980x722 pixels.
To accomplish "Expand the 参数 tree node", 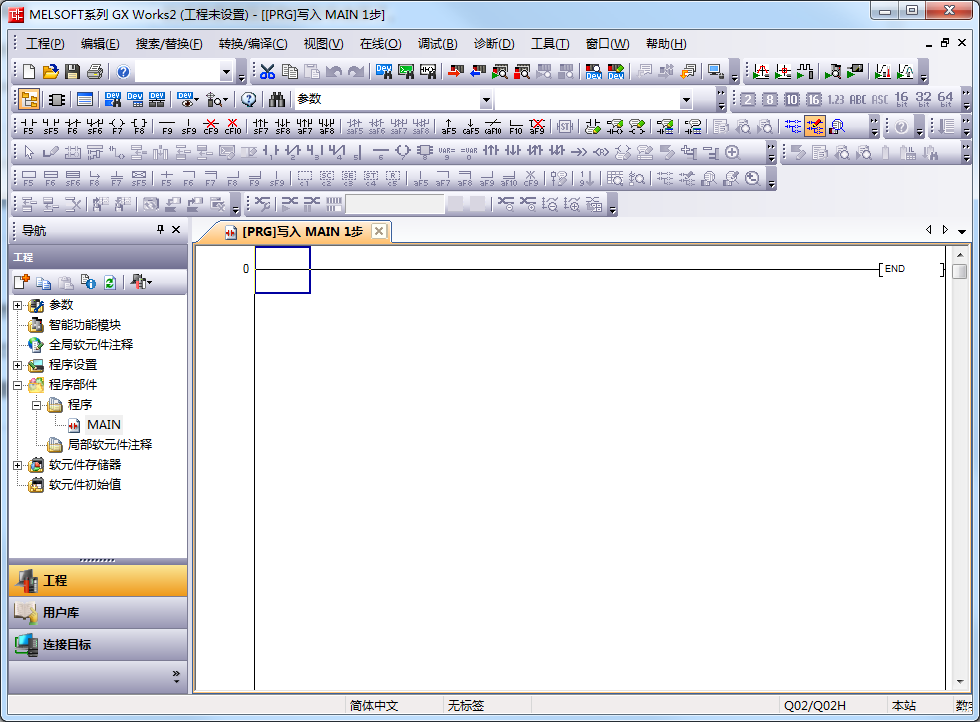I will (17, 305).
